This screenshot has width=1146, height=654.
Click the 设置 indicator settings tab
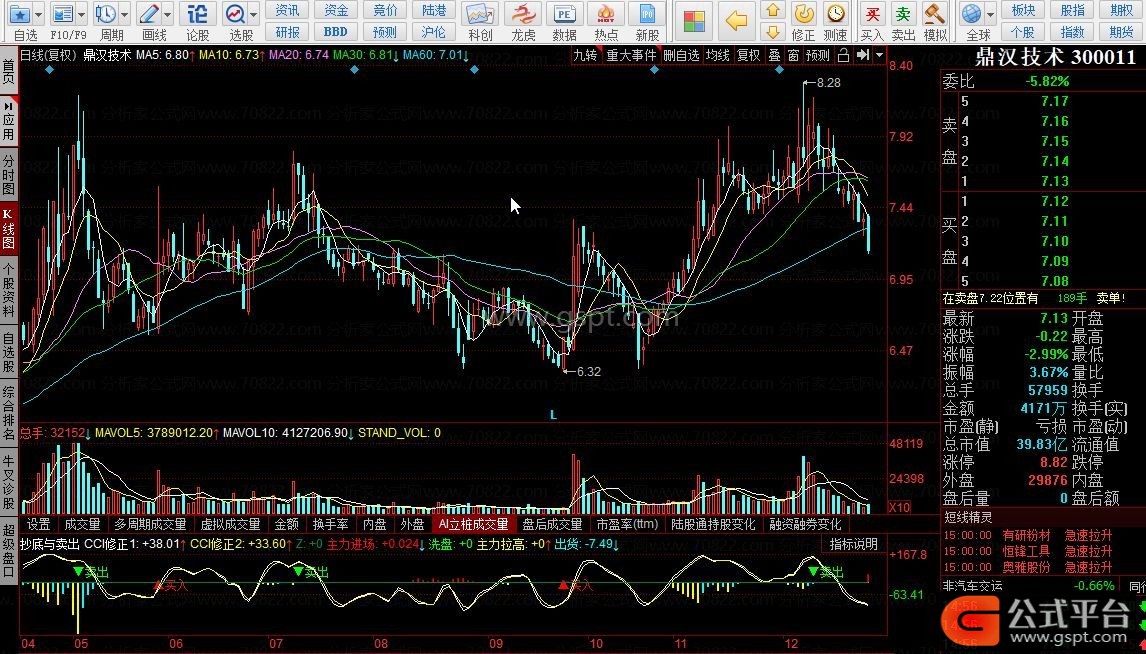tap(39, 524)
